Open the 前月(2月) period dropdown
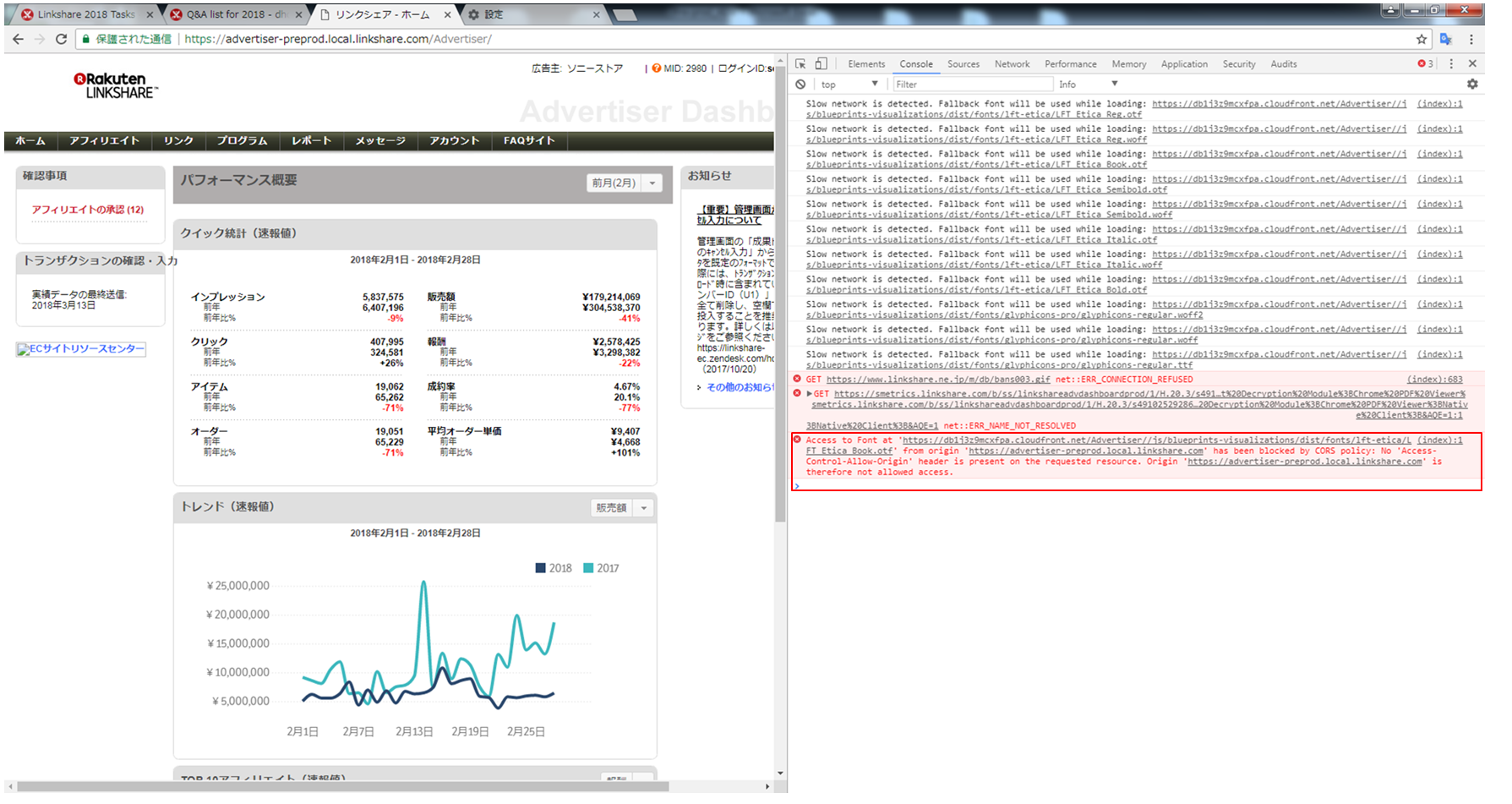1512x804 pixels. tap(625, 183)
